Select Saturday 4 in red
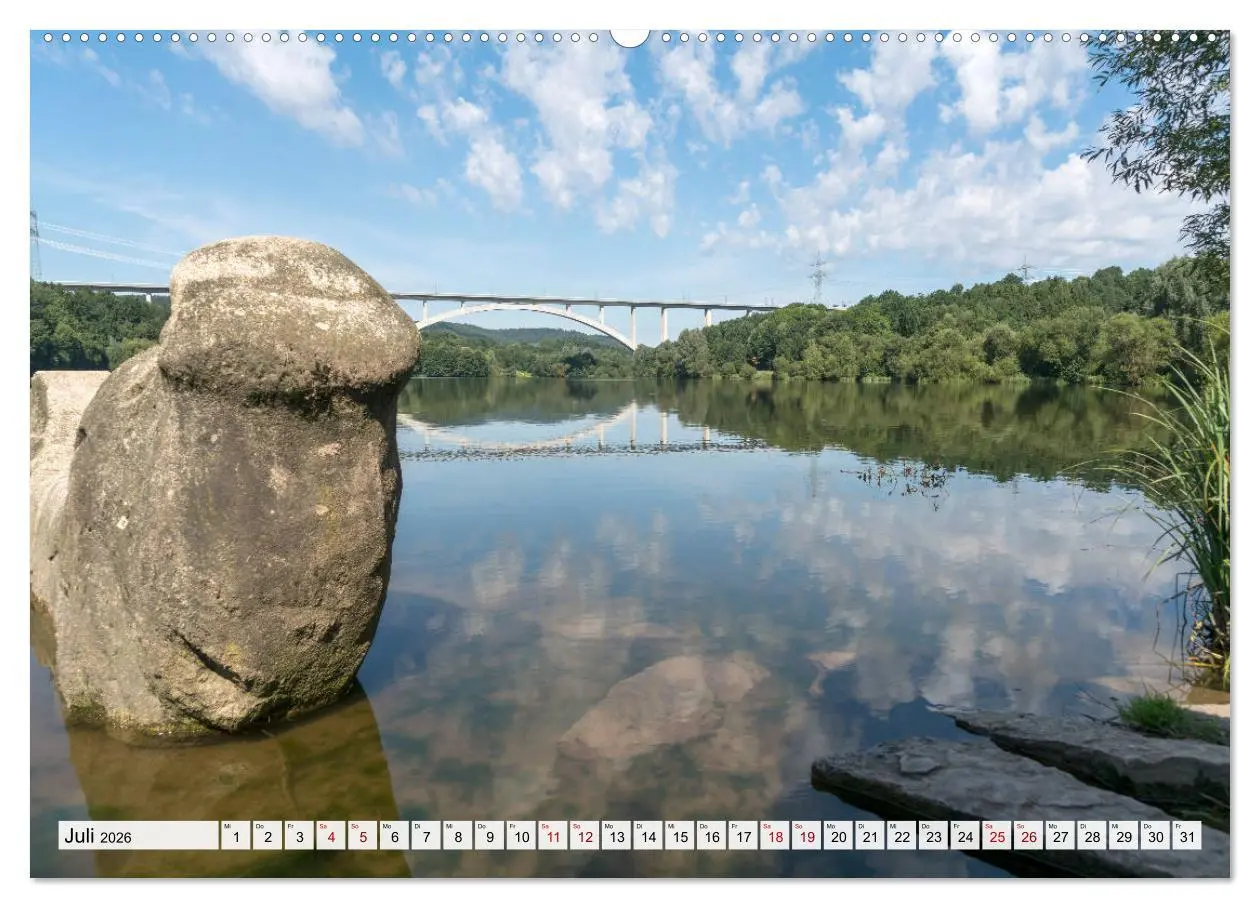 click(x=330, y=836)
